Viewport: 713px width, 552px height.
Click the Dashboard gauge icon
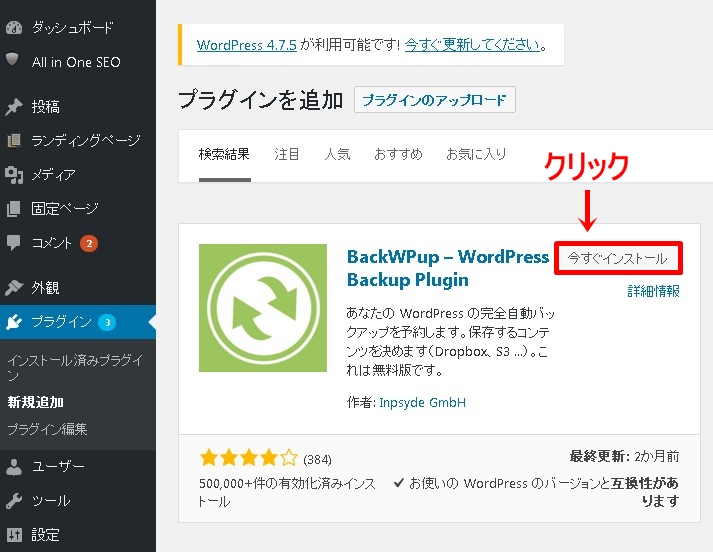(x=14, y=28)
